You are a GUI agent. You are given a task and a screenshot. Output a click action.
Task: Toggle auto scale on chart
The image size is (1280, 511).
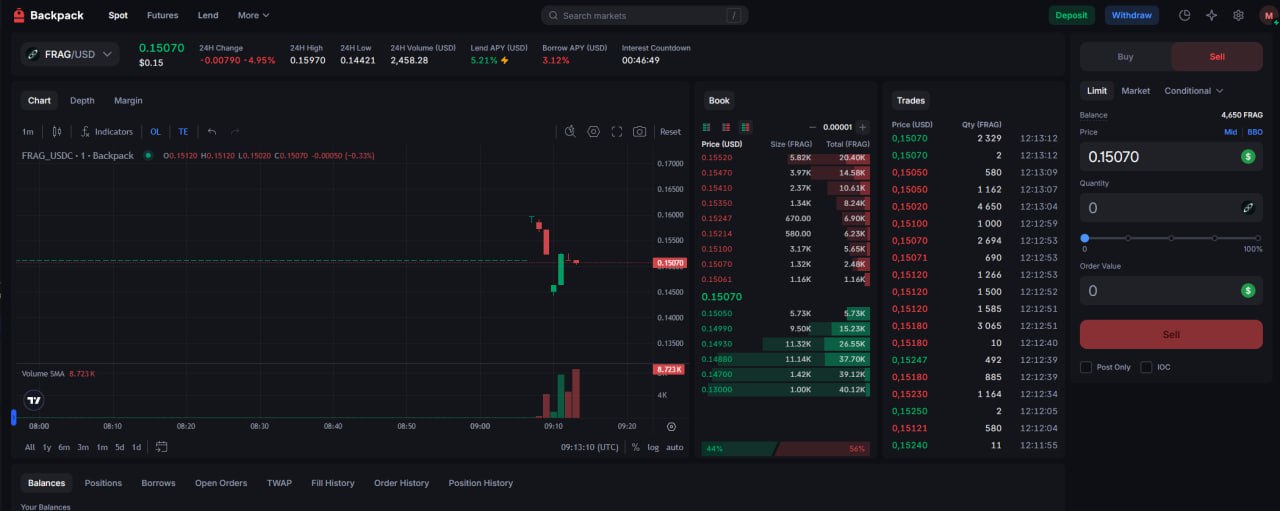point(675,447)
